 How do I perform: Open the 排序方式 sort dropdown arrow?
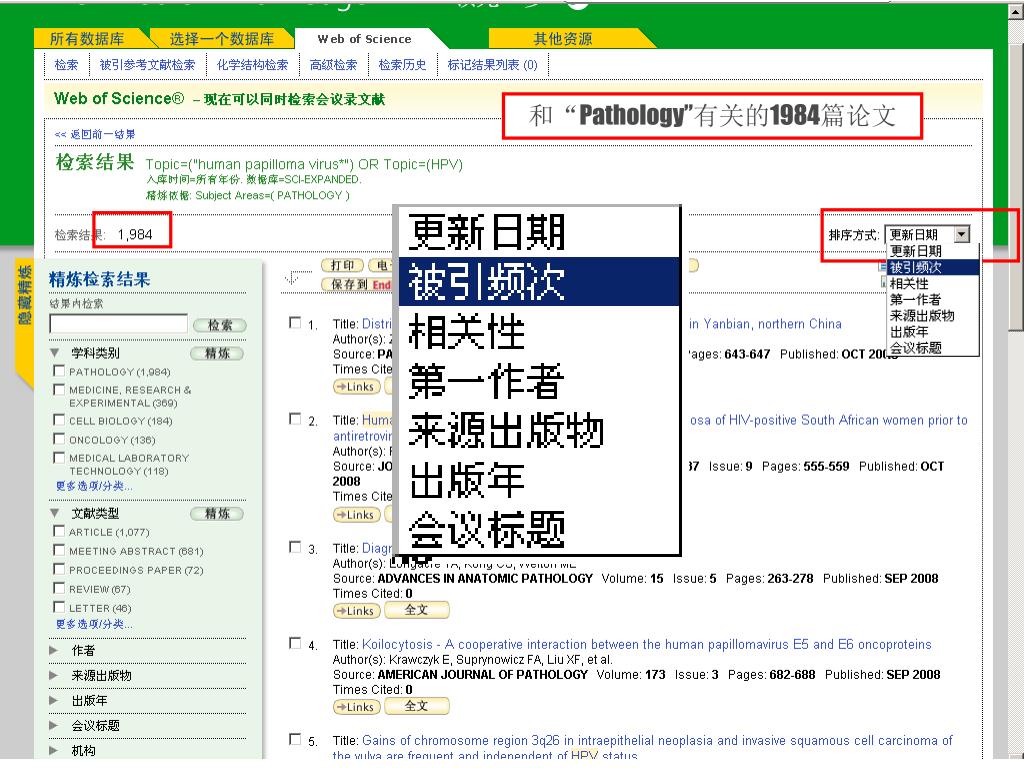click(961, 234)
